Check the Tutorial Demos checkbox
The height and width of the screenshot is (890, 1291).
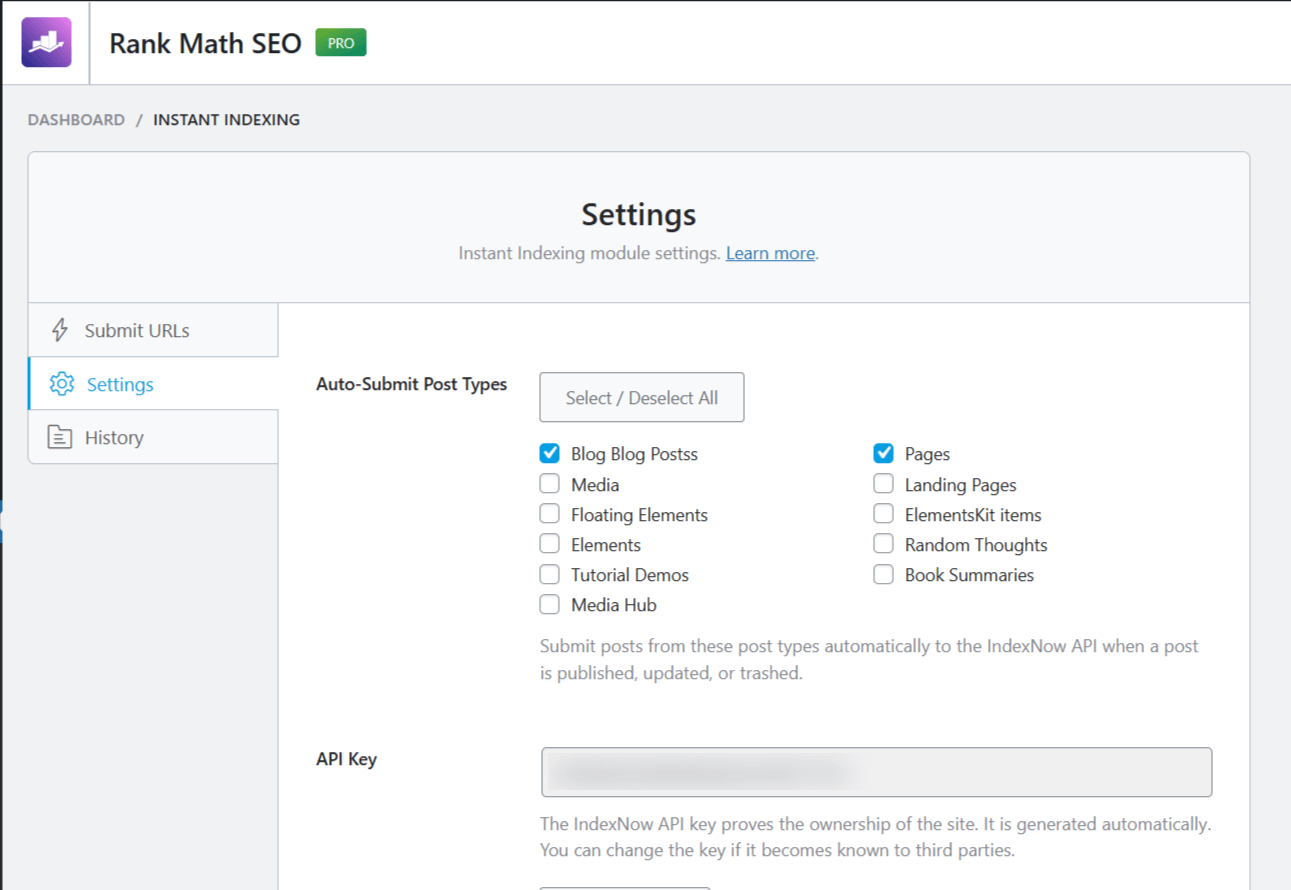(549, 574)
